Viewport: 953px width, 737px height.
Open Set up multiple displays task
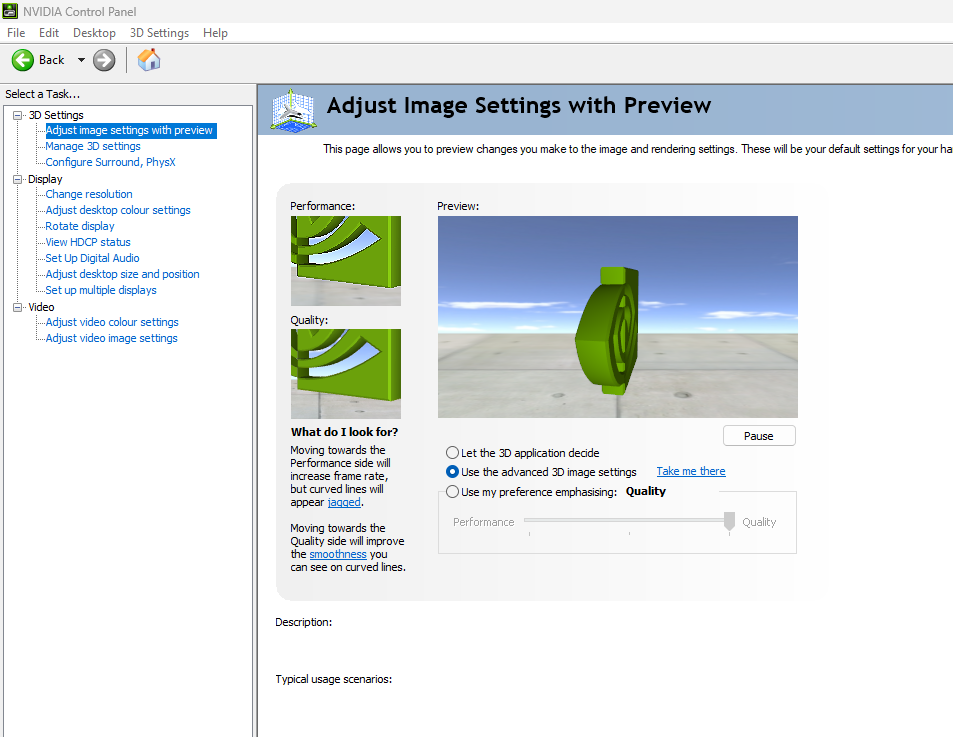(101, 290)
